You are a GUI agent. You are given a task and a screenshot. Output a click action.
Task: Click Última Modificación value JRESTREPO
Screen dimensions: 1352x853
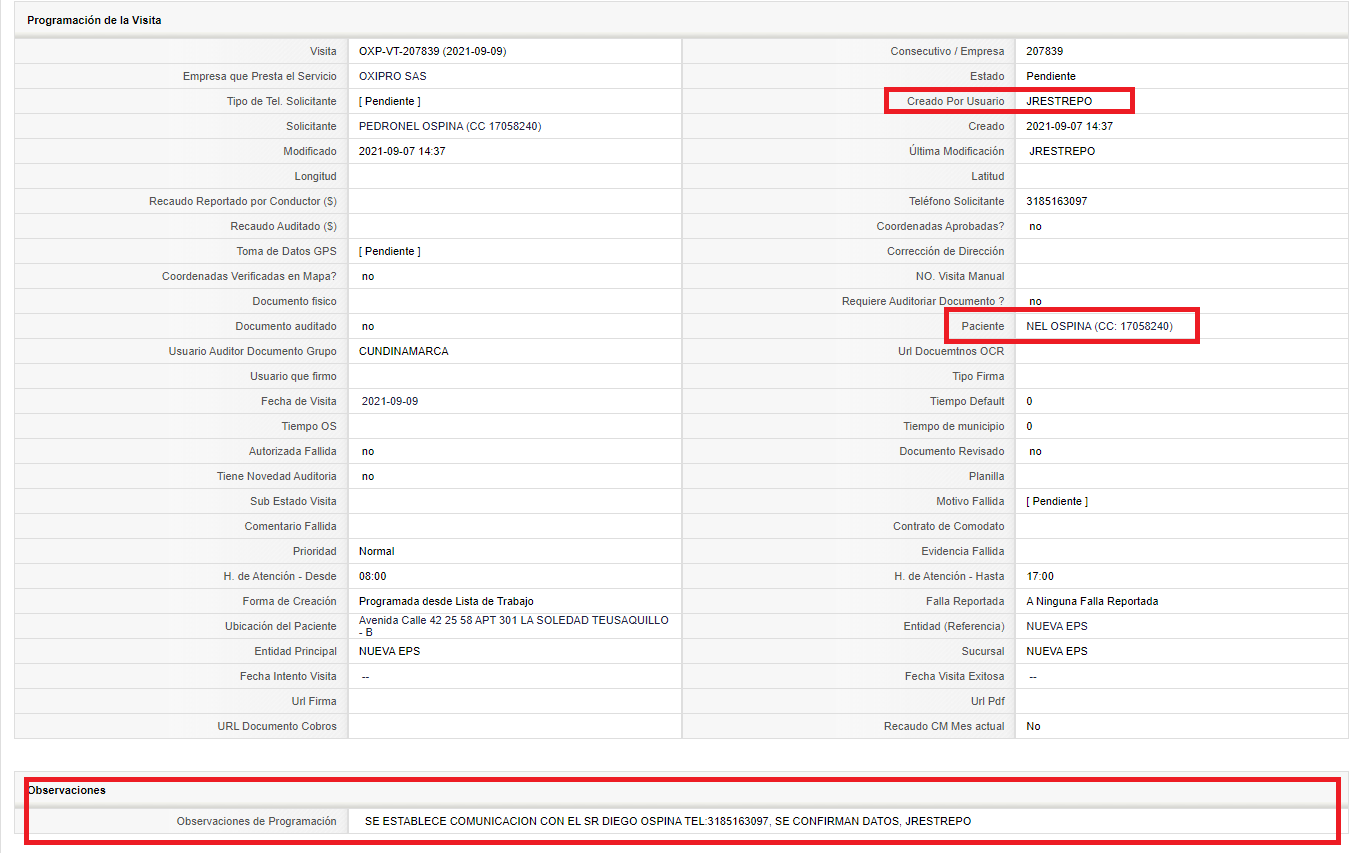point(1062,151)
